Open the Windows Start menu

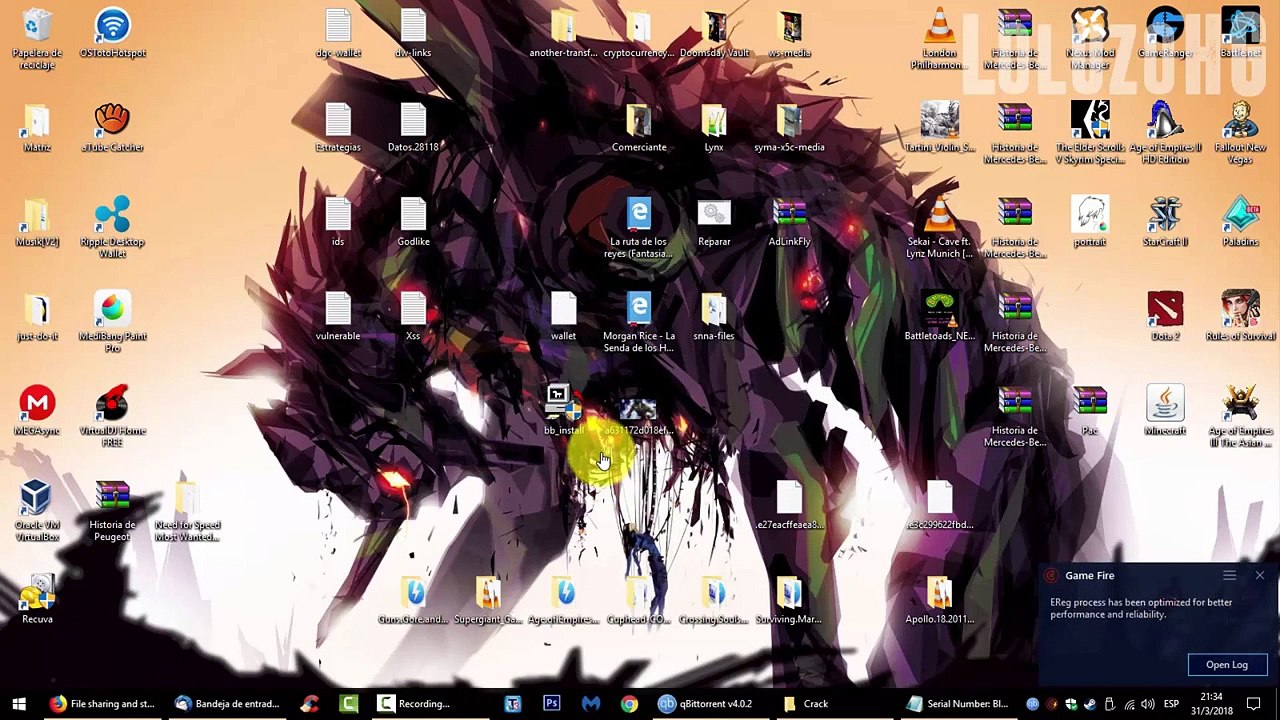[18, 704]
